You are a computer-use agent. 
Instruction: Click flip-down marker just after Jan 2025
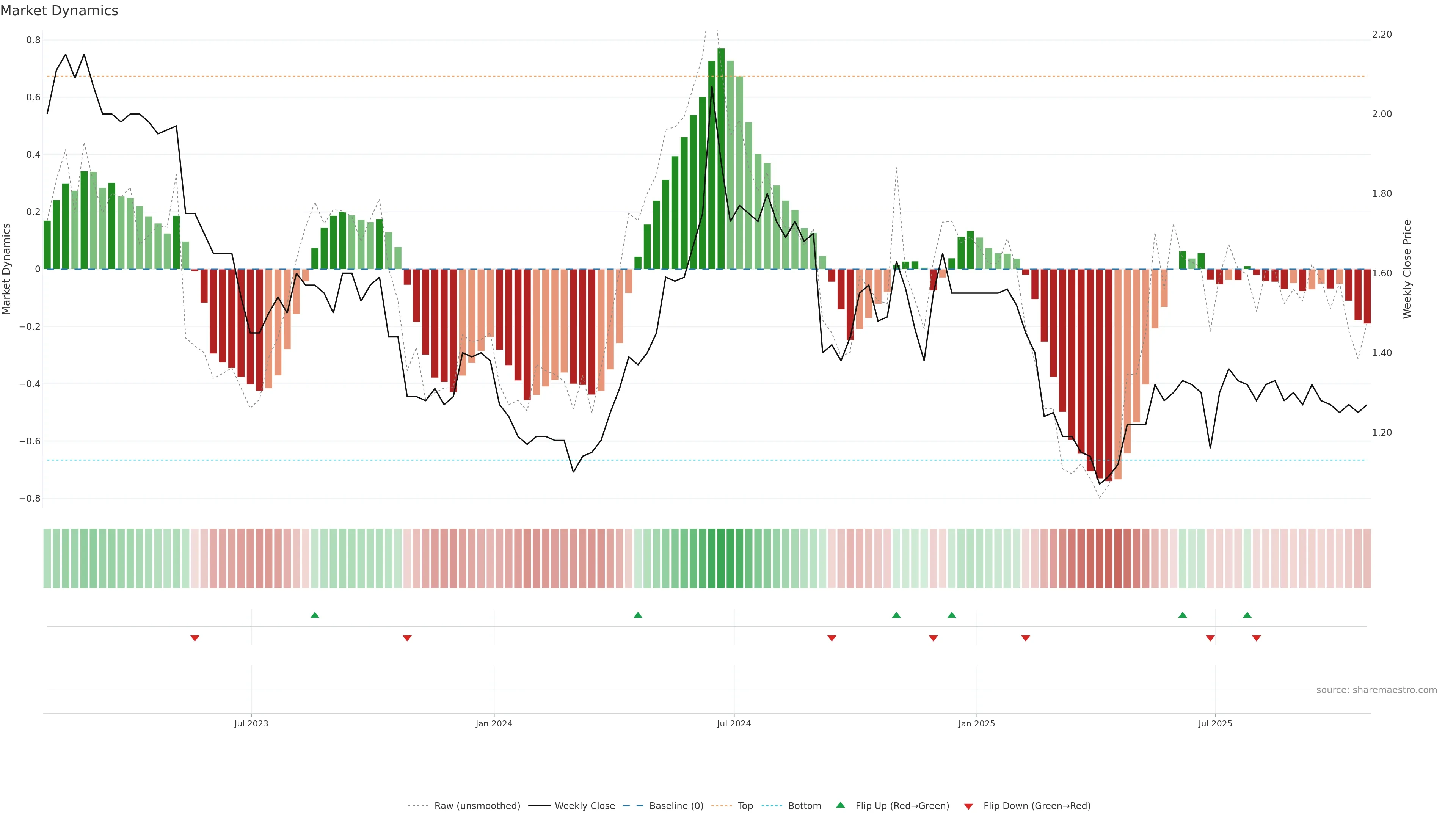(x=1025, y=638)
